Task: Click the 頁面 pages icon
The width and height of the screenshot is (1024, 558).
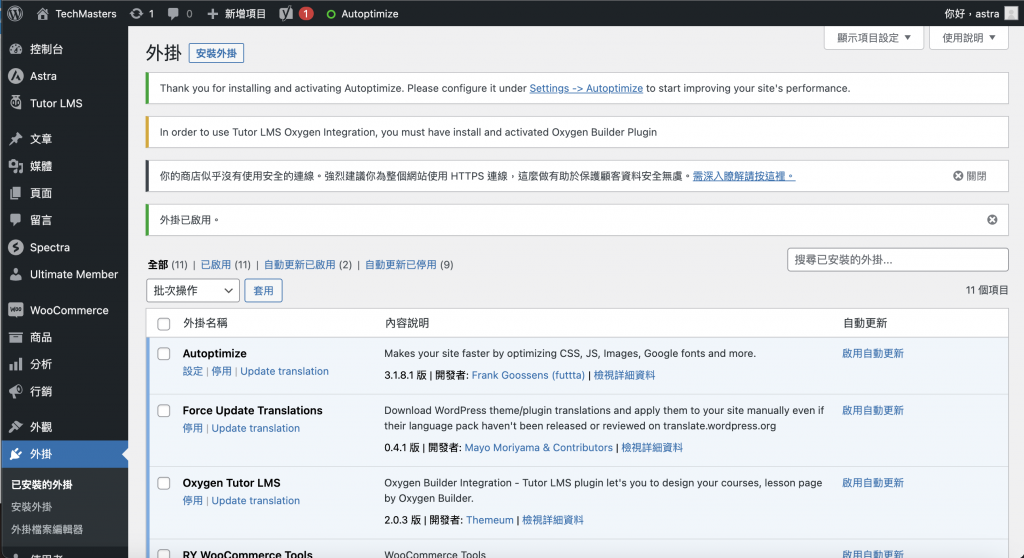Action: pyautogui.click(x=16, y=193)
